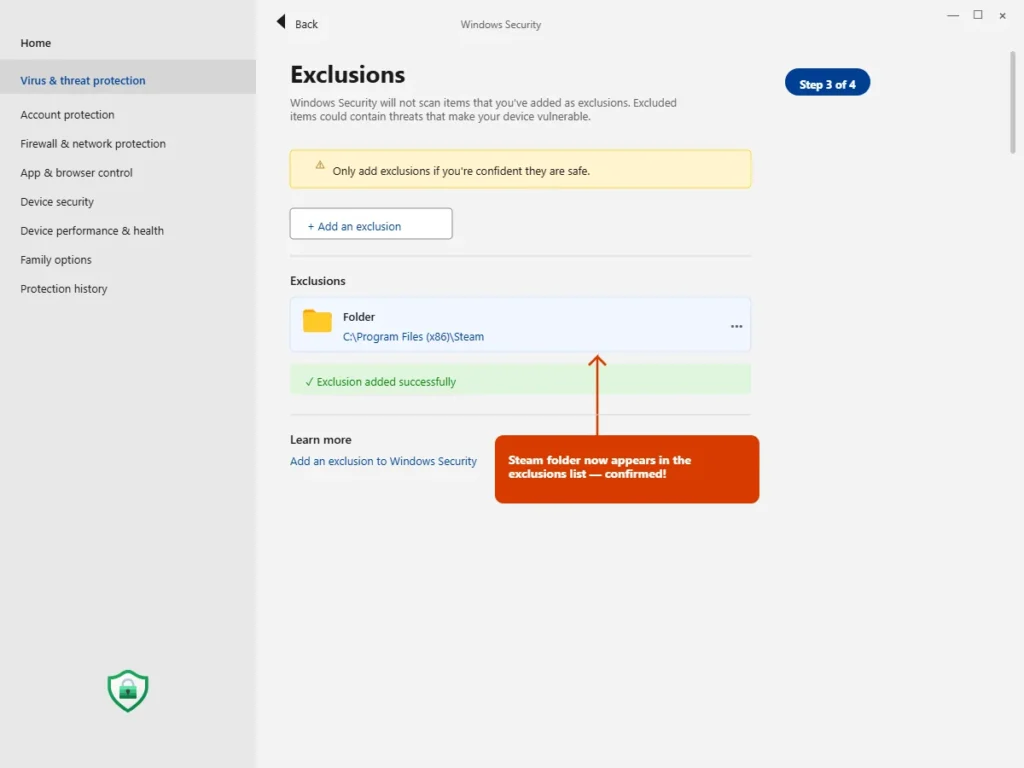This screenshot has height=768, width=1024.
Task: Select Virus & threat protection
Action: [x=83, y=81]
